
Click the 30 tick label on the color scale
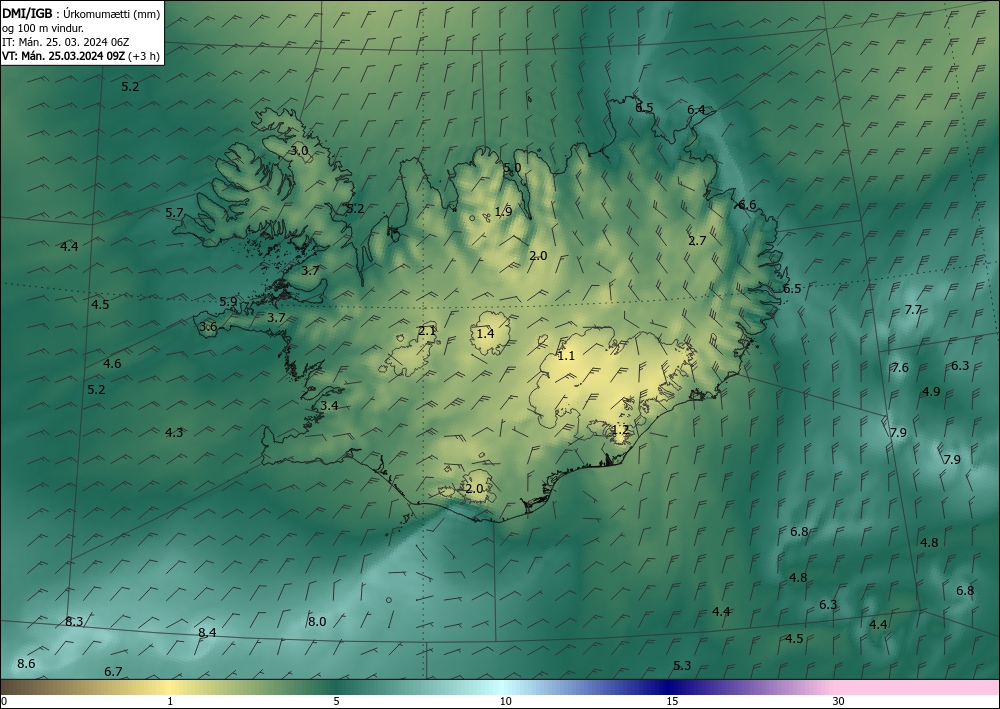838,701
